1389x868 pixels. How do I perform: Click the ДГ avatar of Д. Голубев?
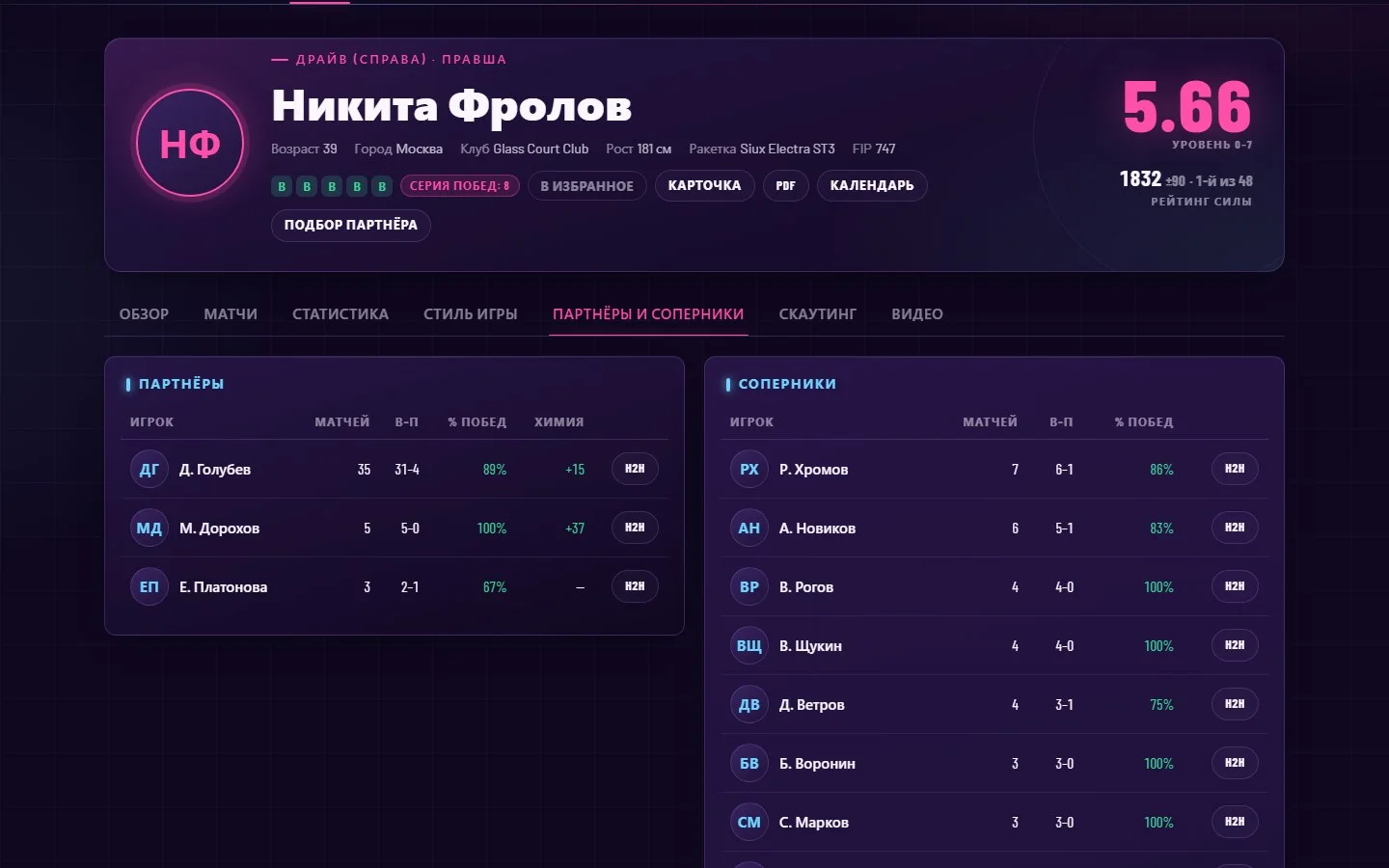click(x=149, y=470)
